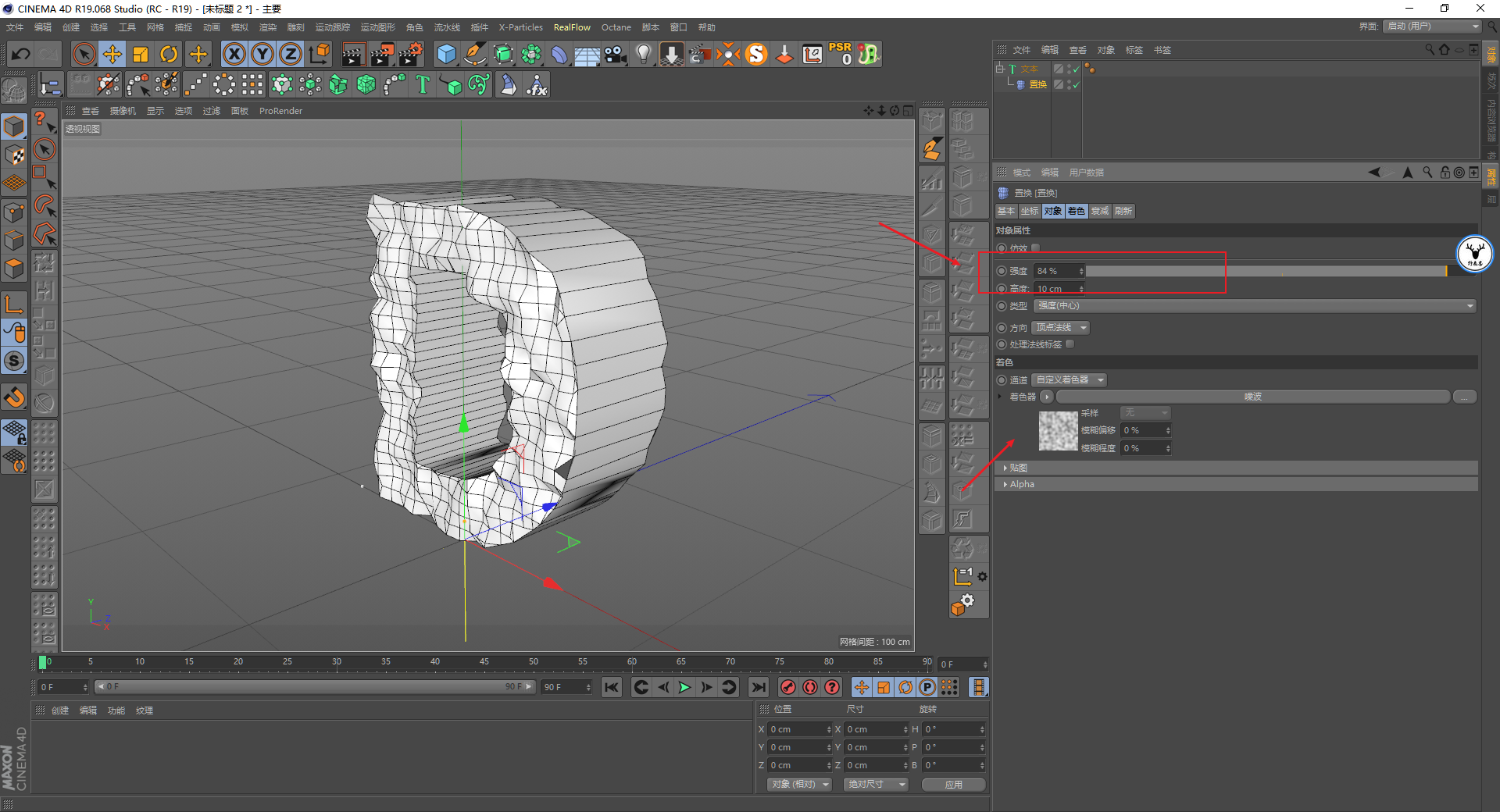Switch to the 衰减 tab

click(1100, 212)
